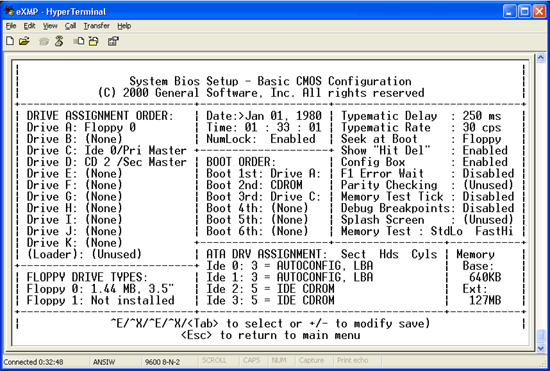Click the Typematic Rate '30 cps' value
The width and height of the screenshot is (550, 371).
click(482, 128)
